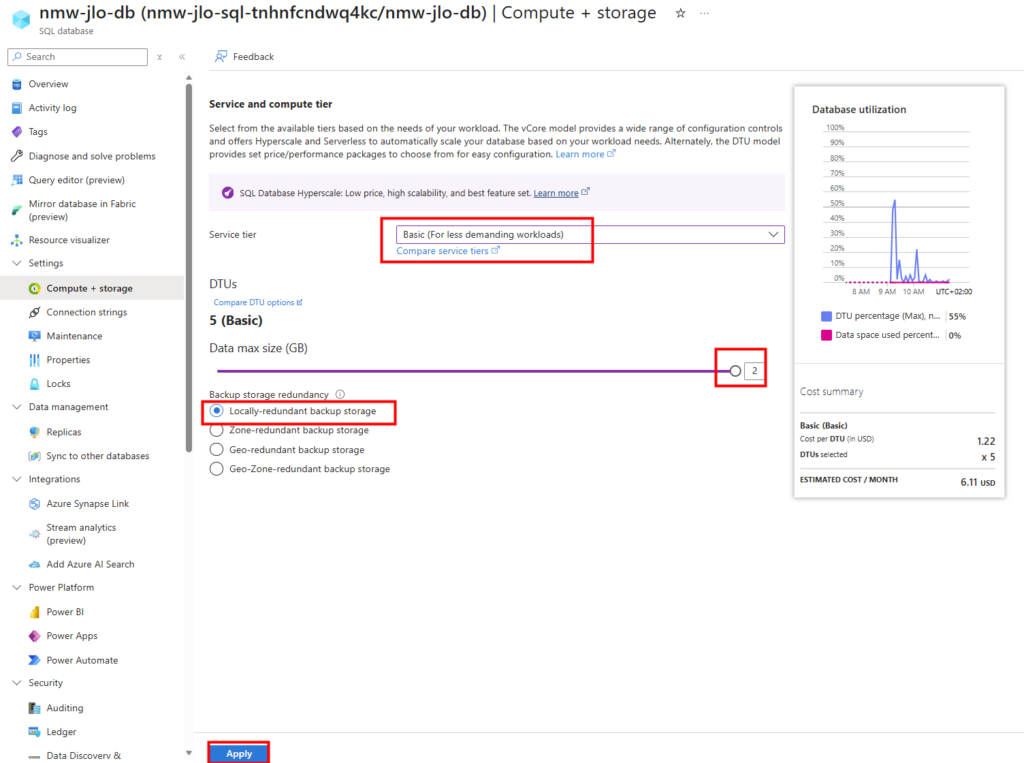The height and width of the screenshot is (763, 1024).
Task: Click the Data max size slider handle
Action: click(735, 371)
